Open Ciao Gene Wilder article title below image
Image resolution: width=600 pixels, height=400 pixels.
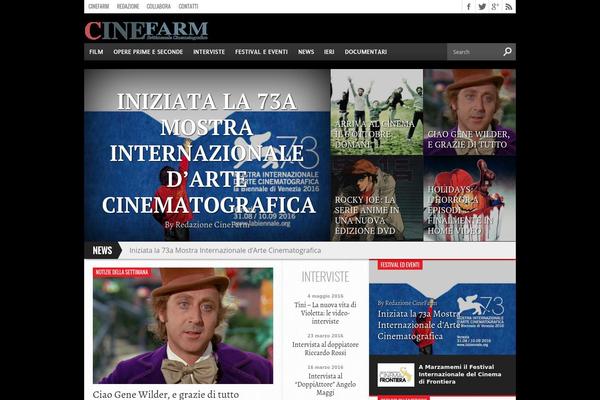166,394
